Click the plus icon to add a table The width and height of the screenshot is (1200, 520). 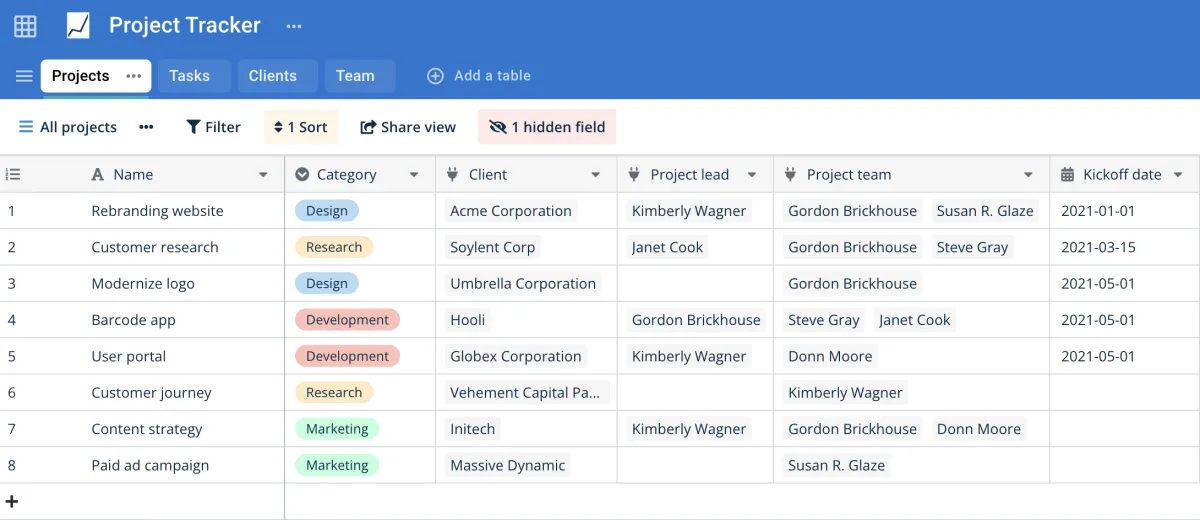coord(435,76)
